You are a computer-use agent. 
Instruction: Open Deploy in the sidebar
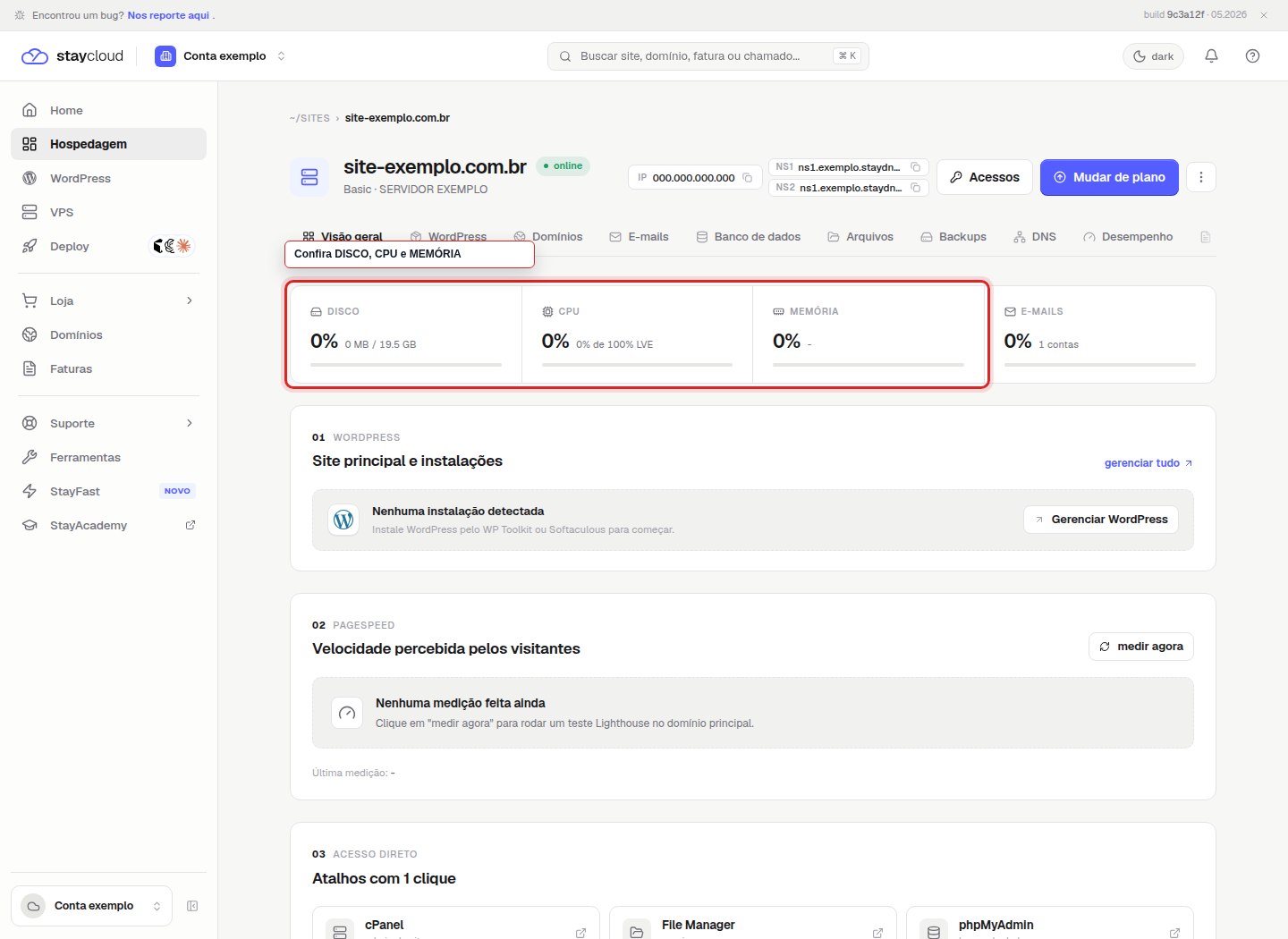[x=108, y=246]
